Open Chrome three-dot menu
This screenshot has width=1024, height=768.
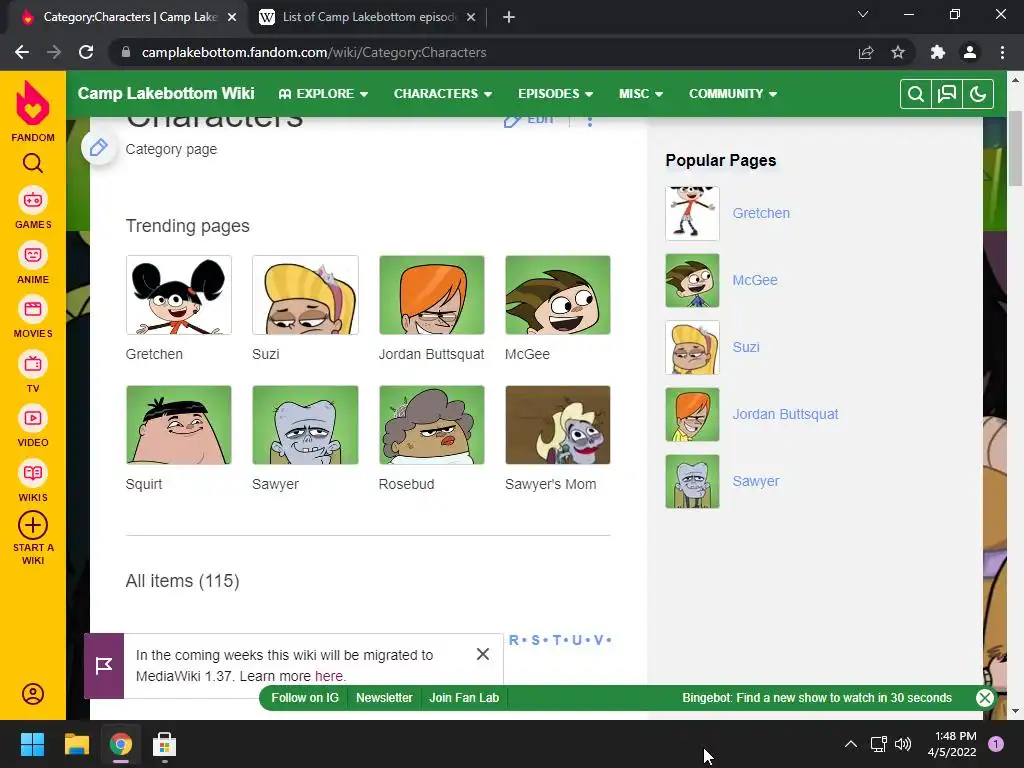[1002, 52]
